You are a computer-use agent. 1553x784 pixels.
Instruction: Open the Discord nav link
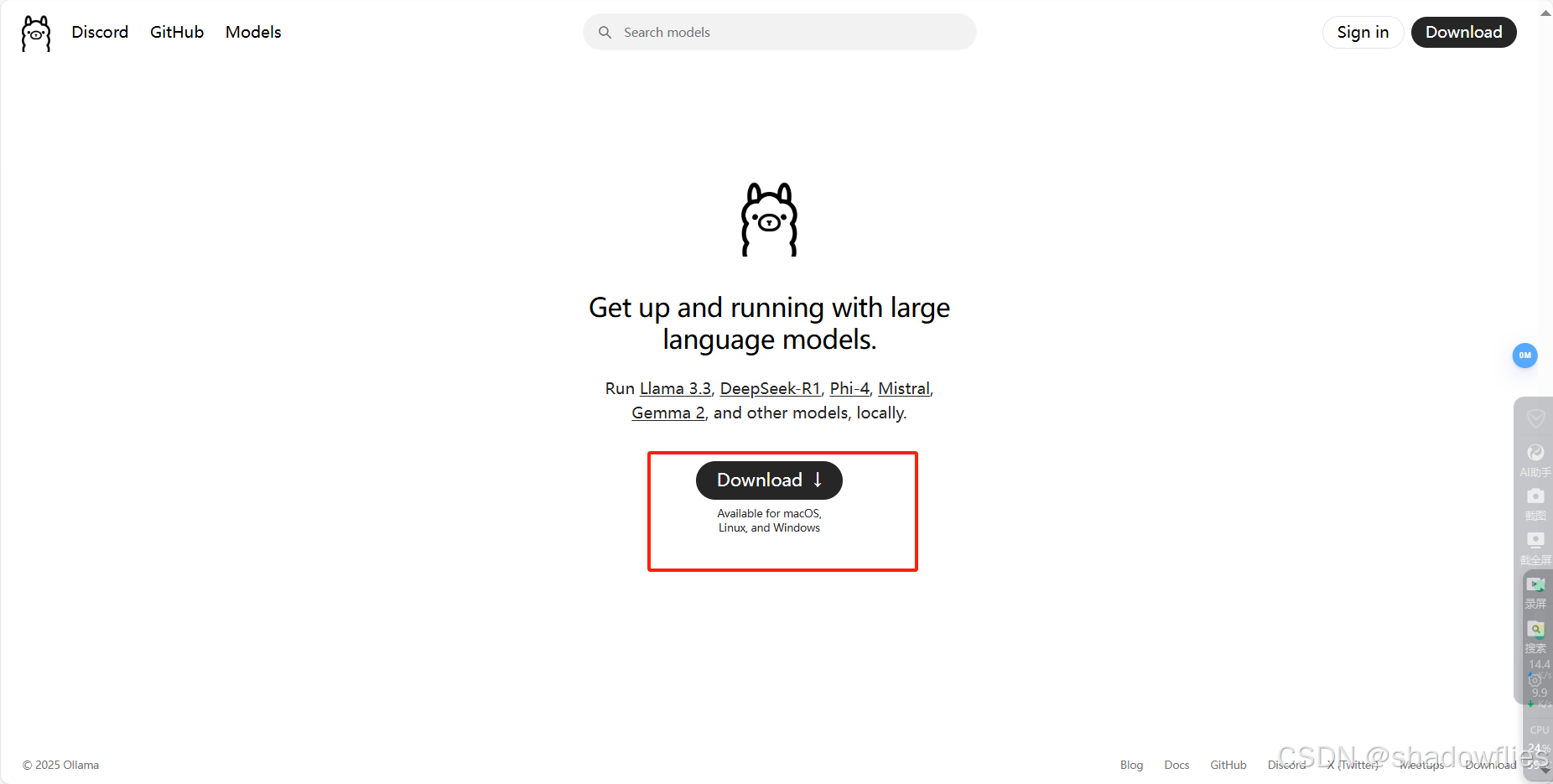tap(100, 32)
